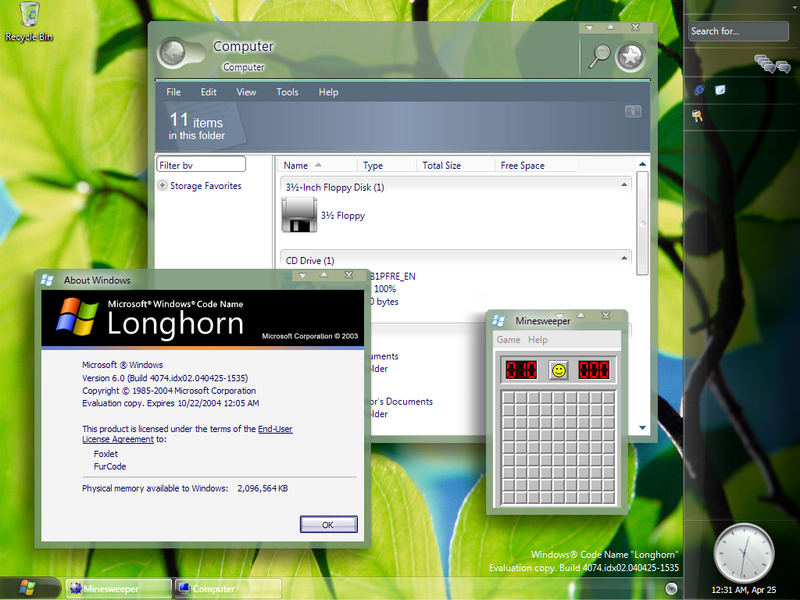Click the info icon in folder banner
The height and width of the screenshot is (600, 800).
coord(633,111)
